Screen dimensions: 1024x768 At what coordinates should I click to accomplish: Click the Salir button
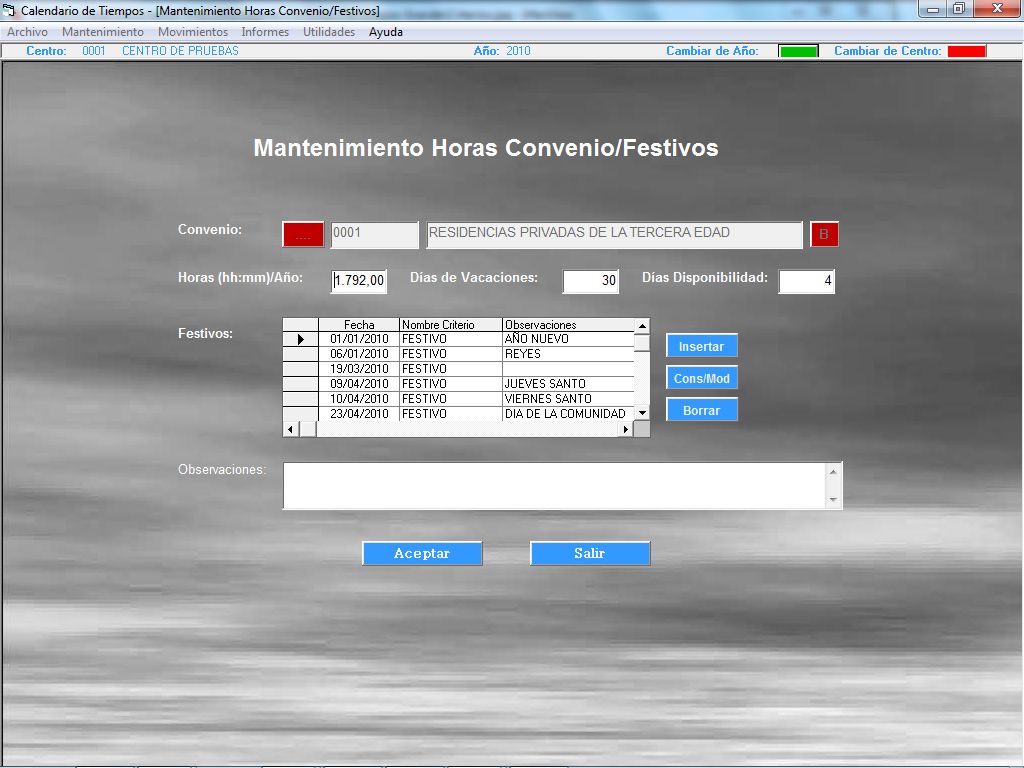590,553
